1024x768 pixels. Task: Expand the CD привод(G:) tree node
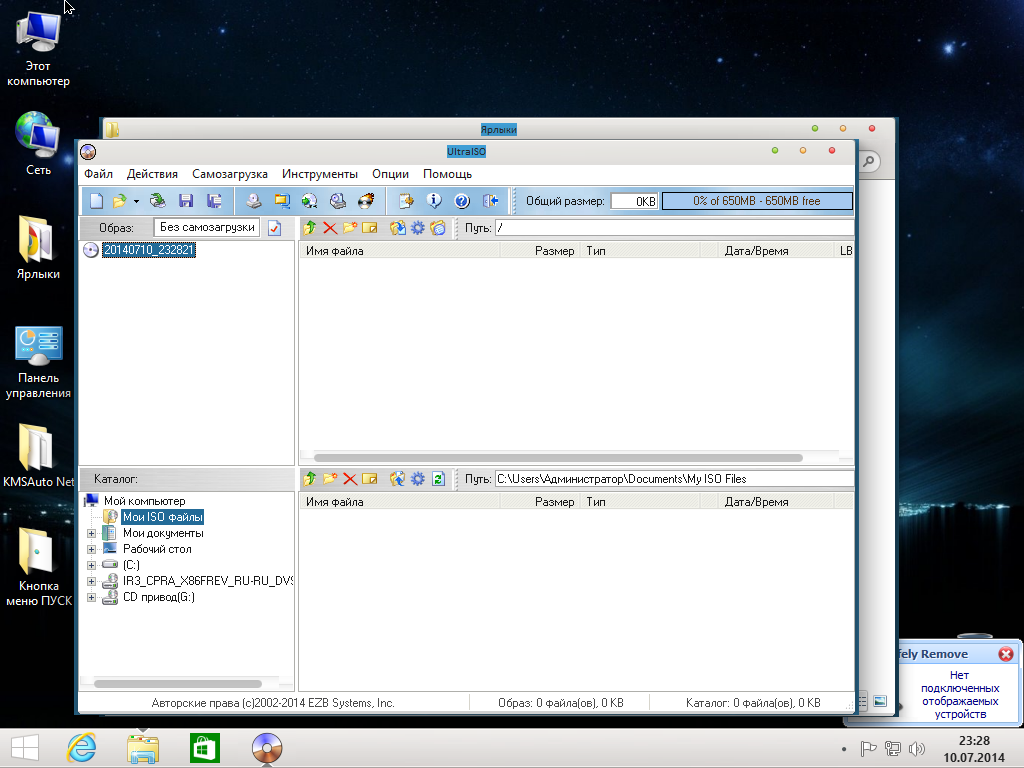click(x=91, y=598)
